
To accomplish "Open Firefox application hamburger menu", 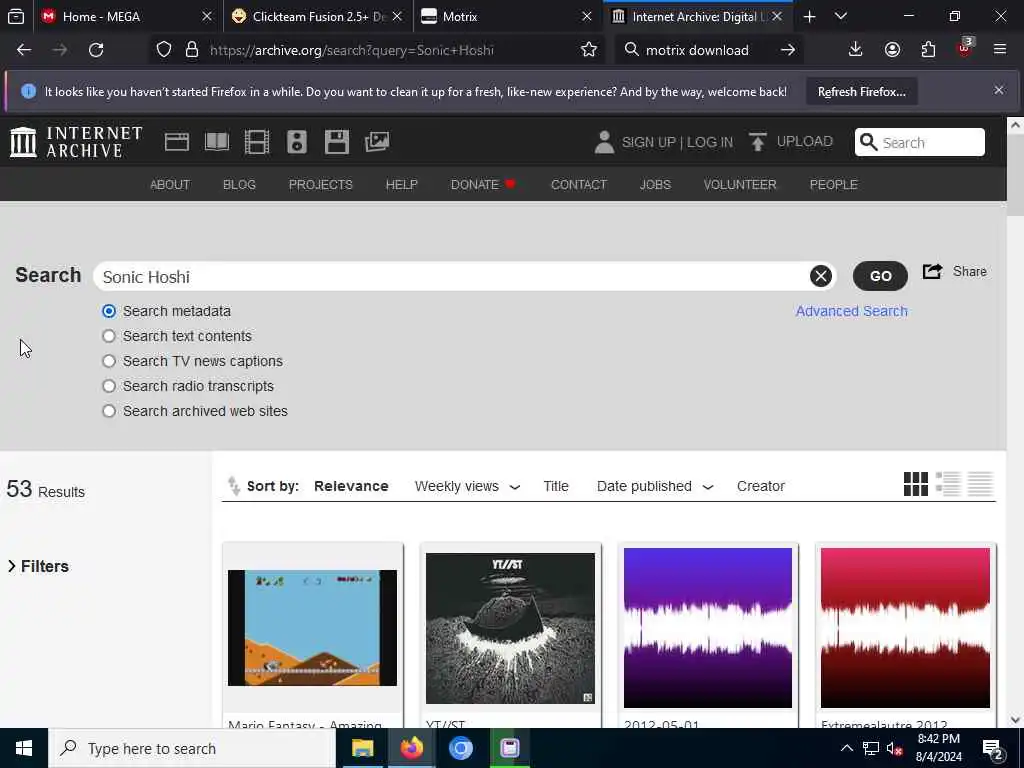I will click(999, 50).
